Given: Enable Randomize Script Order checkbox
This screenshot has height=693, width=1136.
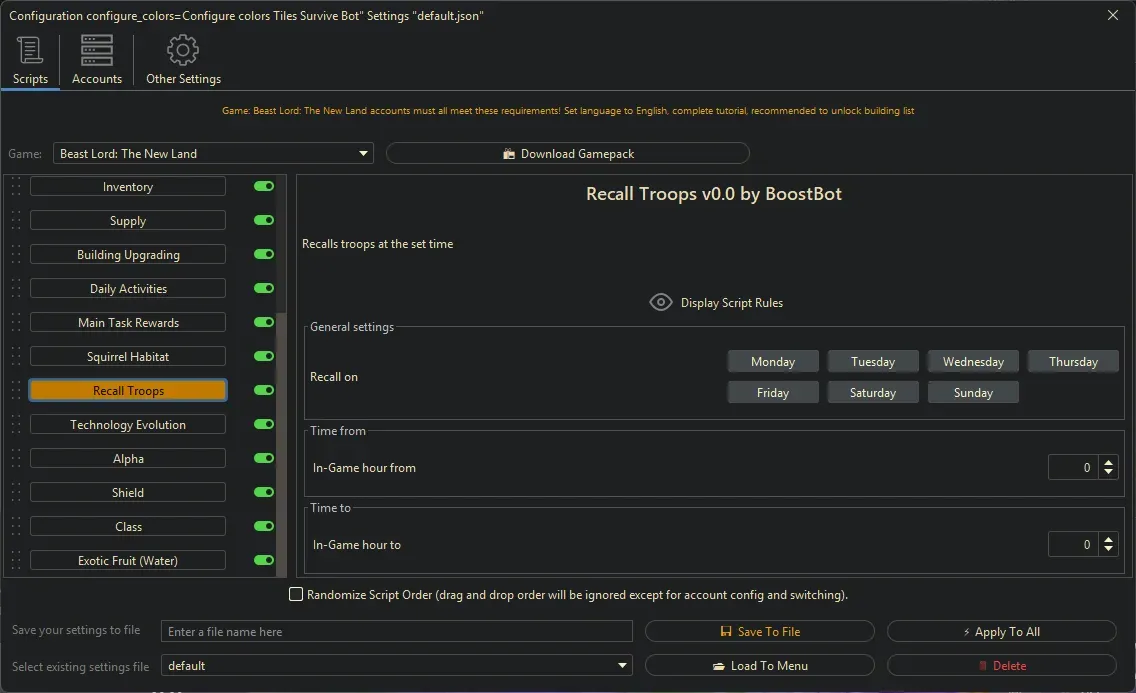Looking at the screenshot, I should click(x=296, y=595).
